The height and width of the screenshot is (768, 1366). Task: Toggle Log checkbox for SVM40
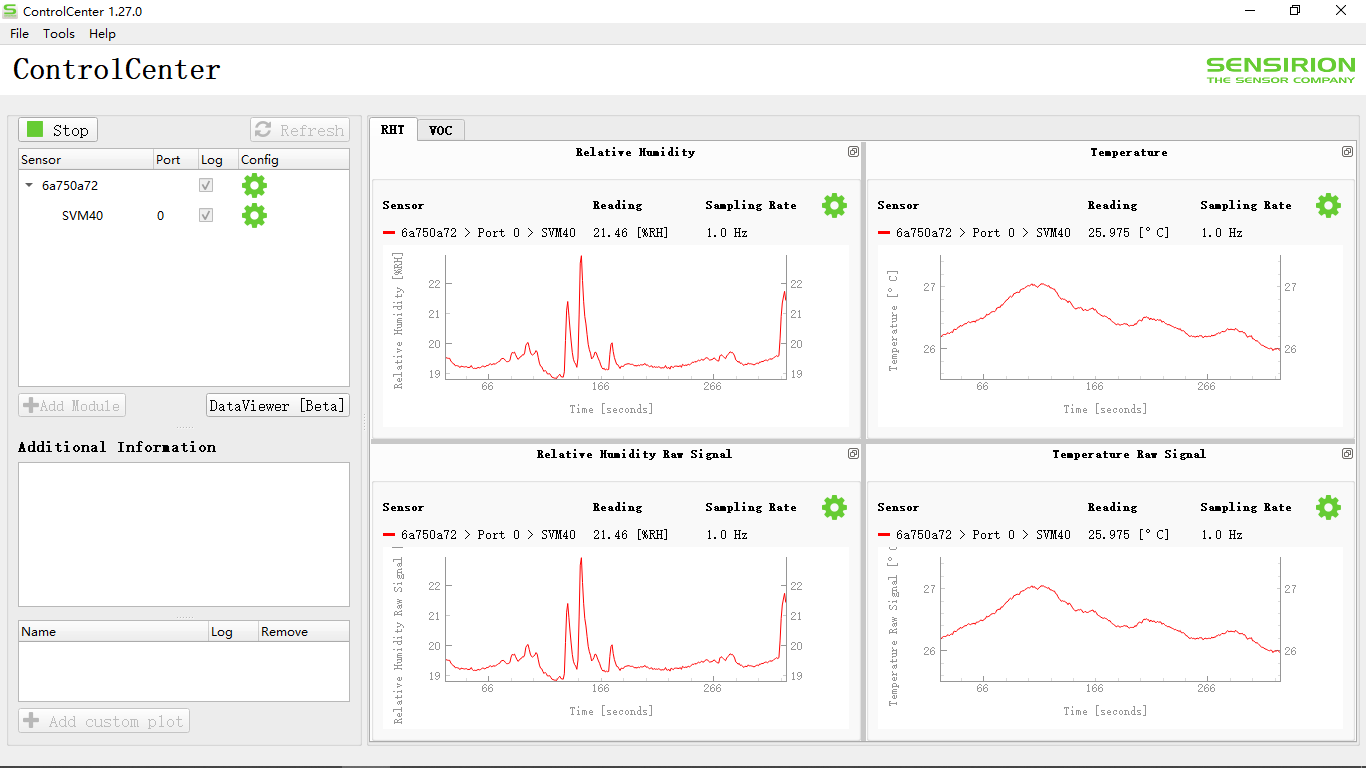206,215
